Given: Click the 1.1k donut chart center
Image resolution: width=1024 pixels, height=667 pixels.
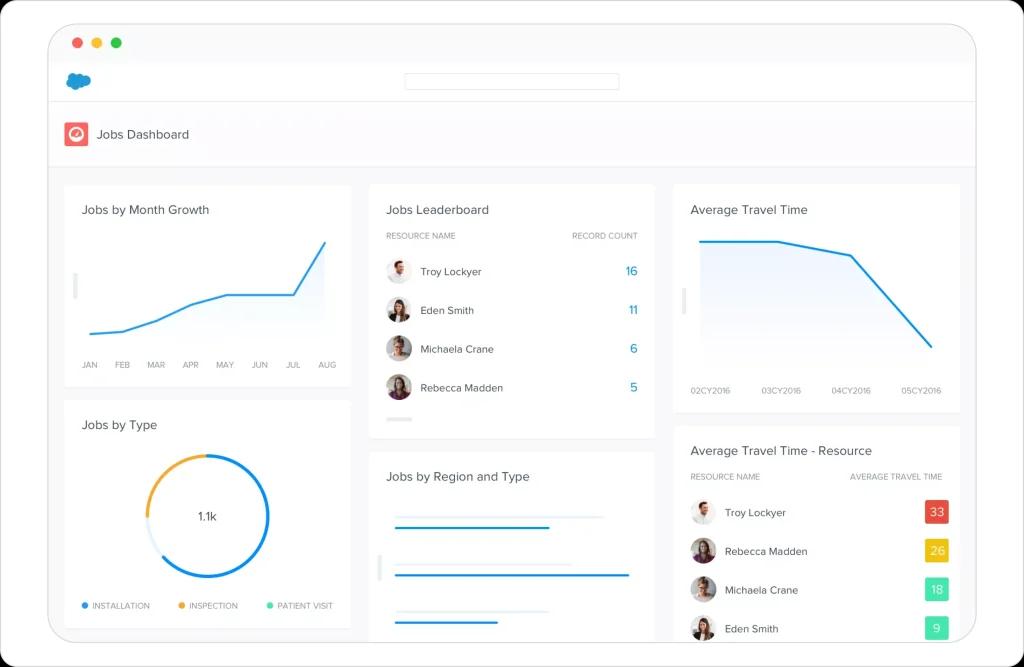Looking at the screenshot, I should pos(207,517).
